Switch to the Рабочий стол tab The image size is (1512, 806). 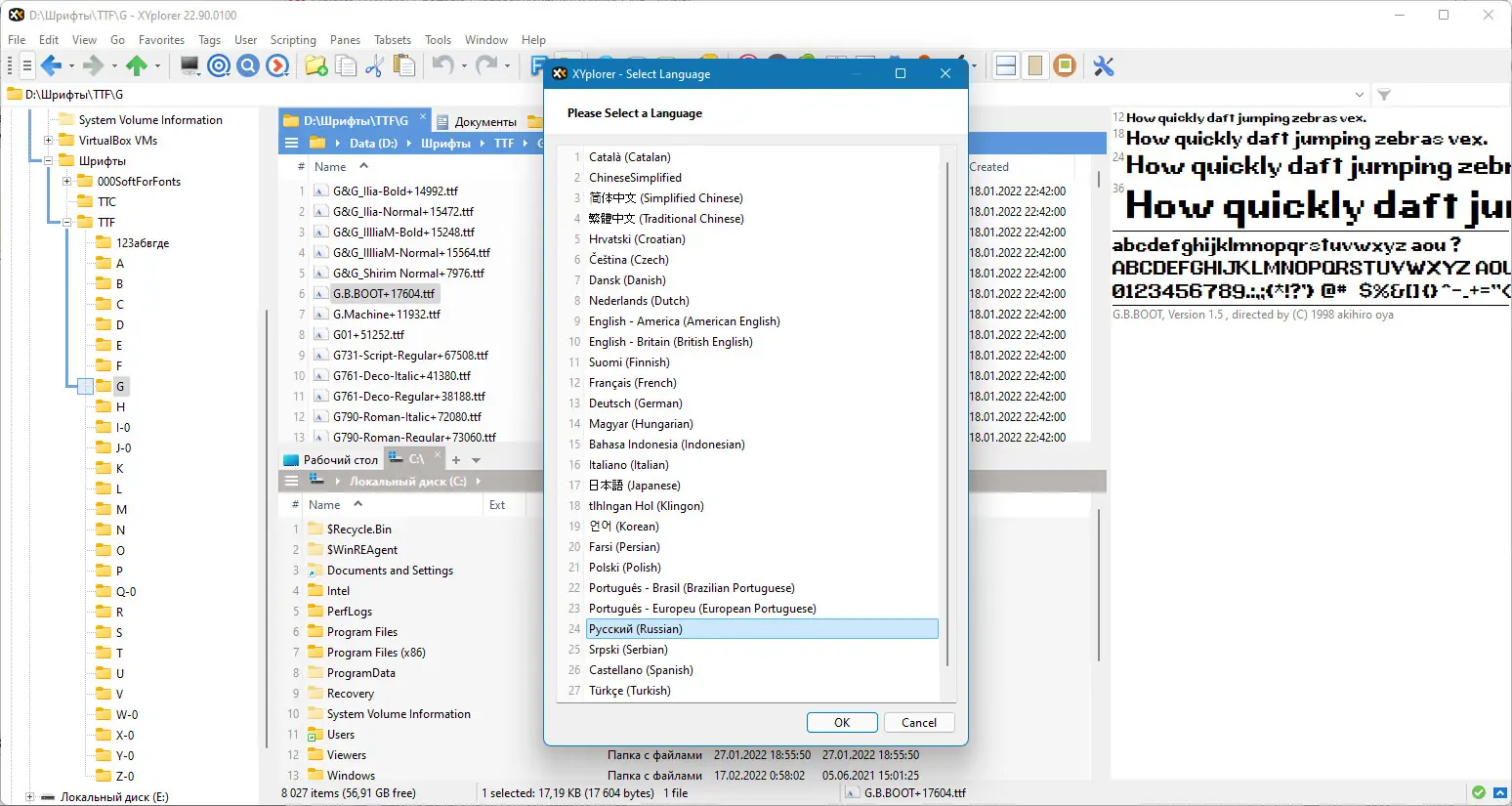click(x=331, y=459)
